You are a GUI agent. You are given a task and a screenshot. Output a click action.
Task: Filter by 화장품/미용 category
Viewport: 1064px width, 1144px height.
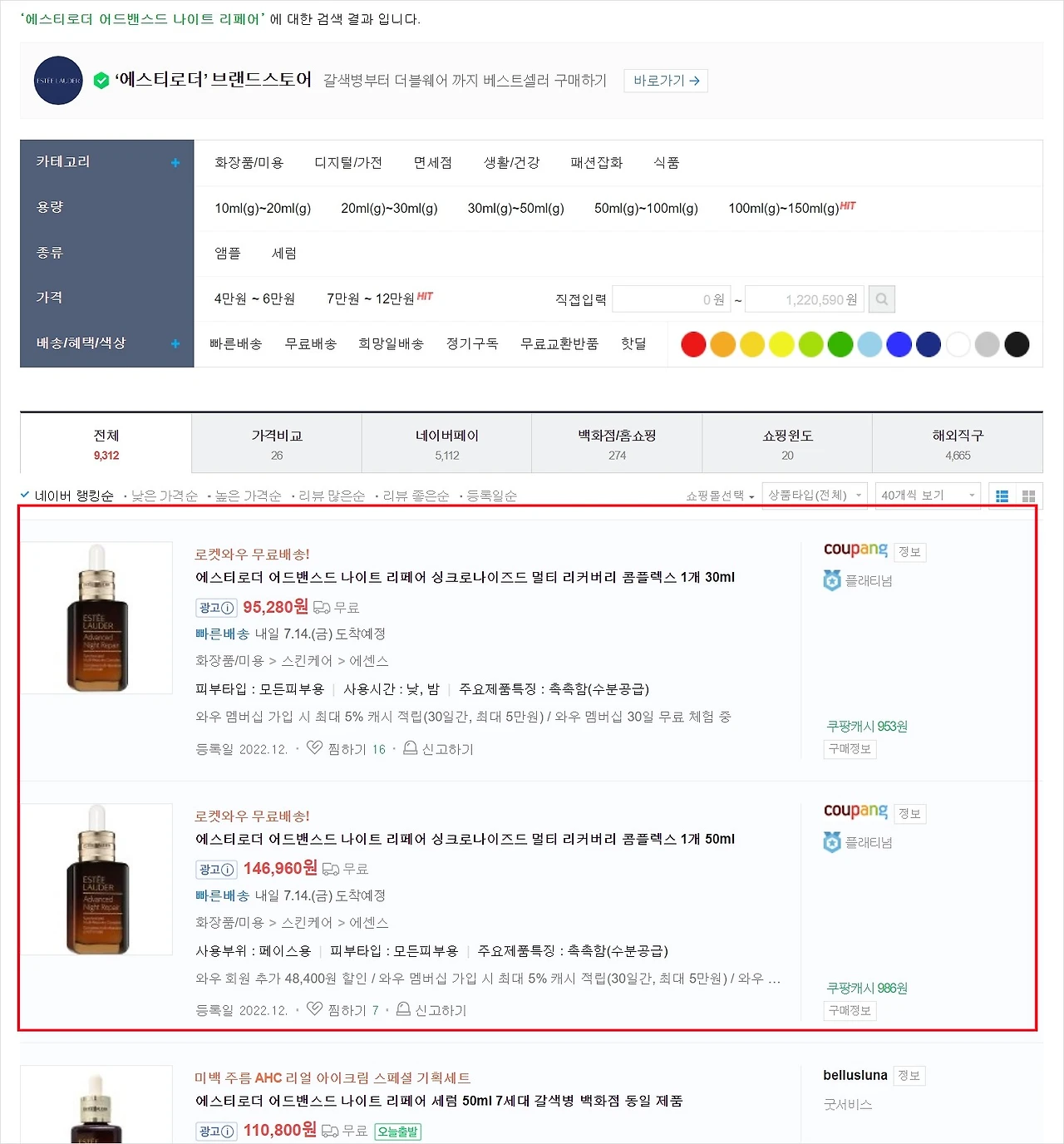coord(249,163)
